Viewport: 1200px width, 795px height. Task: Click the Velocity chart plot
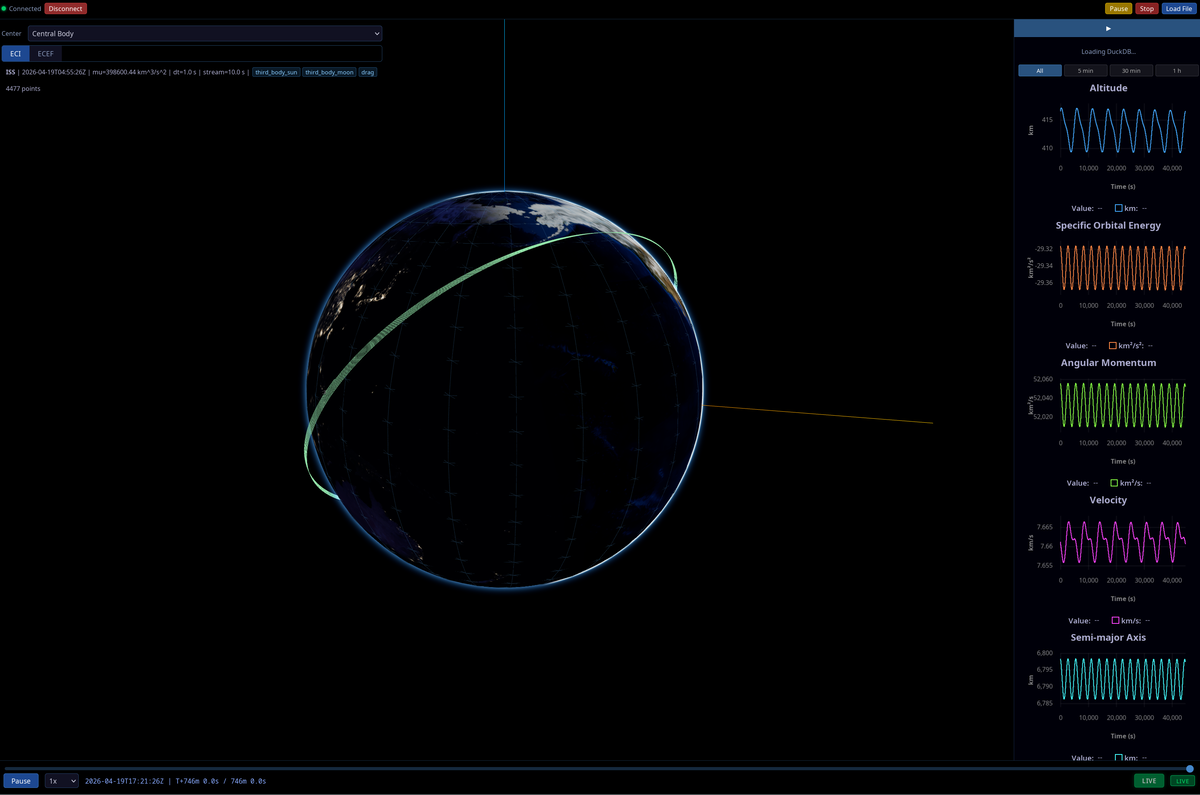point(1122,543)
